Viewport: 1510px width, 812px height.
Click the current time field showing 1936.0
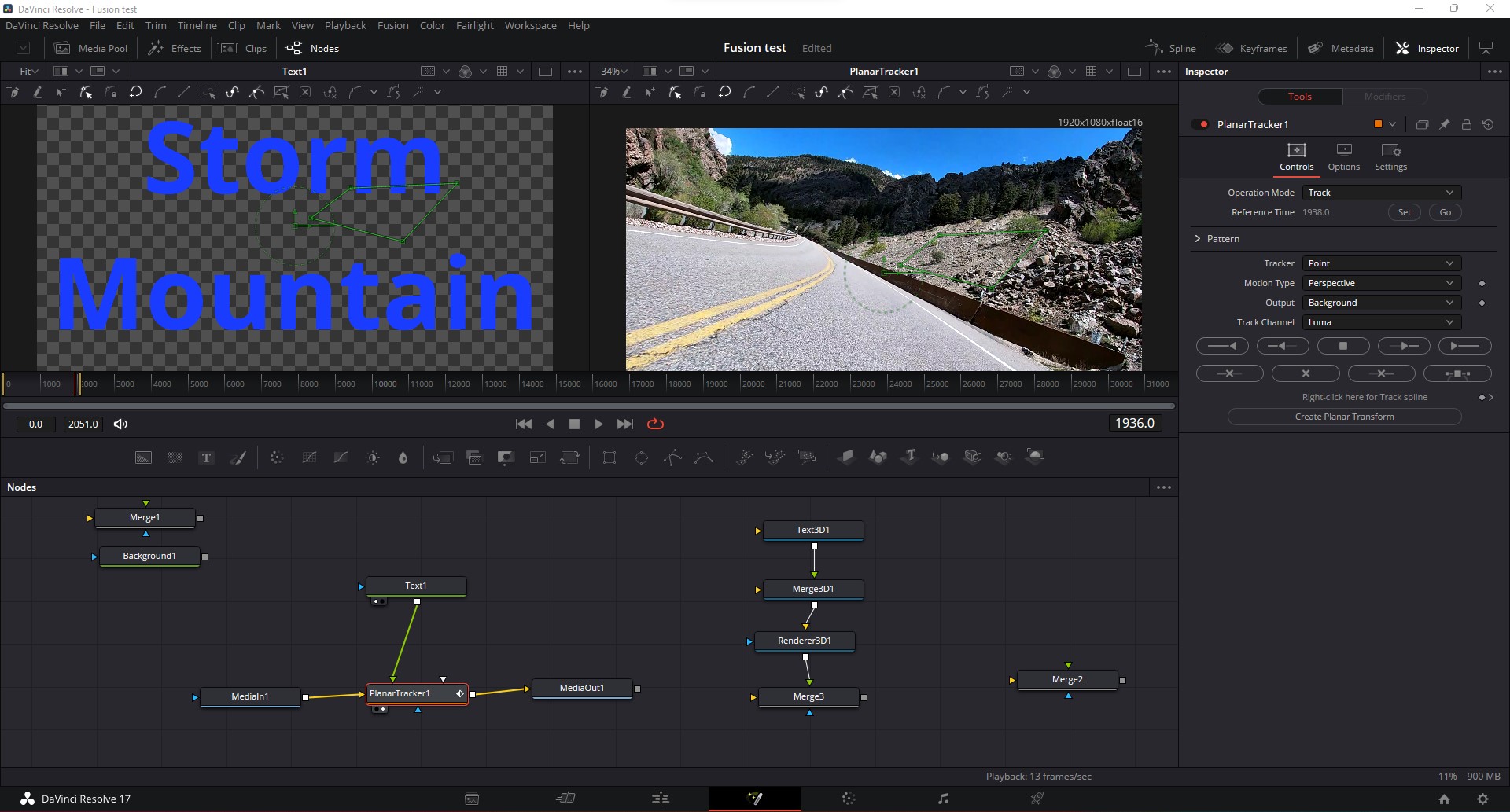(1135, 423)
